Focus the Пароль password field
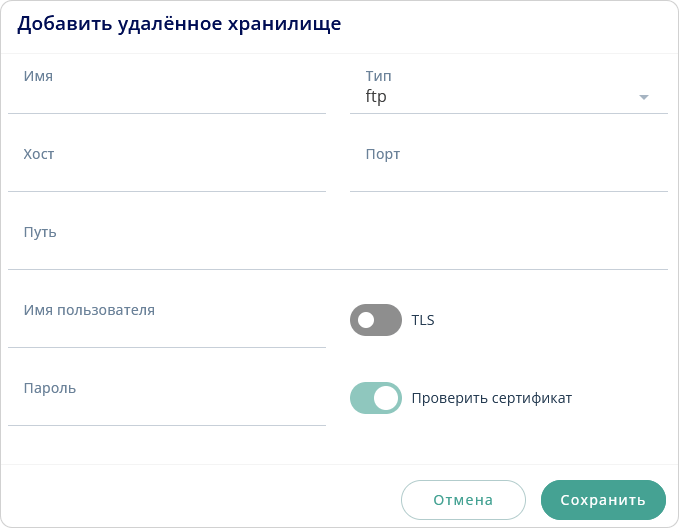The height and width of the screenshot is (528, 679). [167, 406]
